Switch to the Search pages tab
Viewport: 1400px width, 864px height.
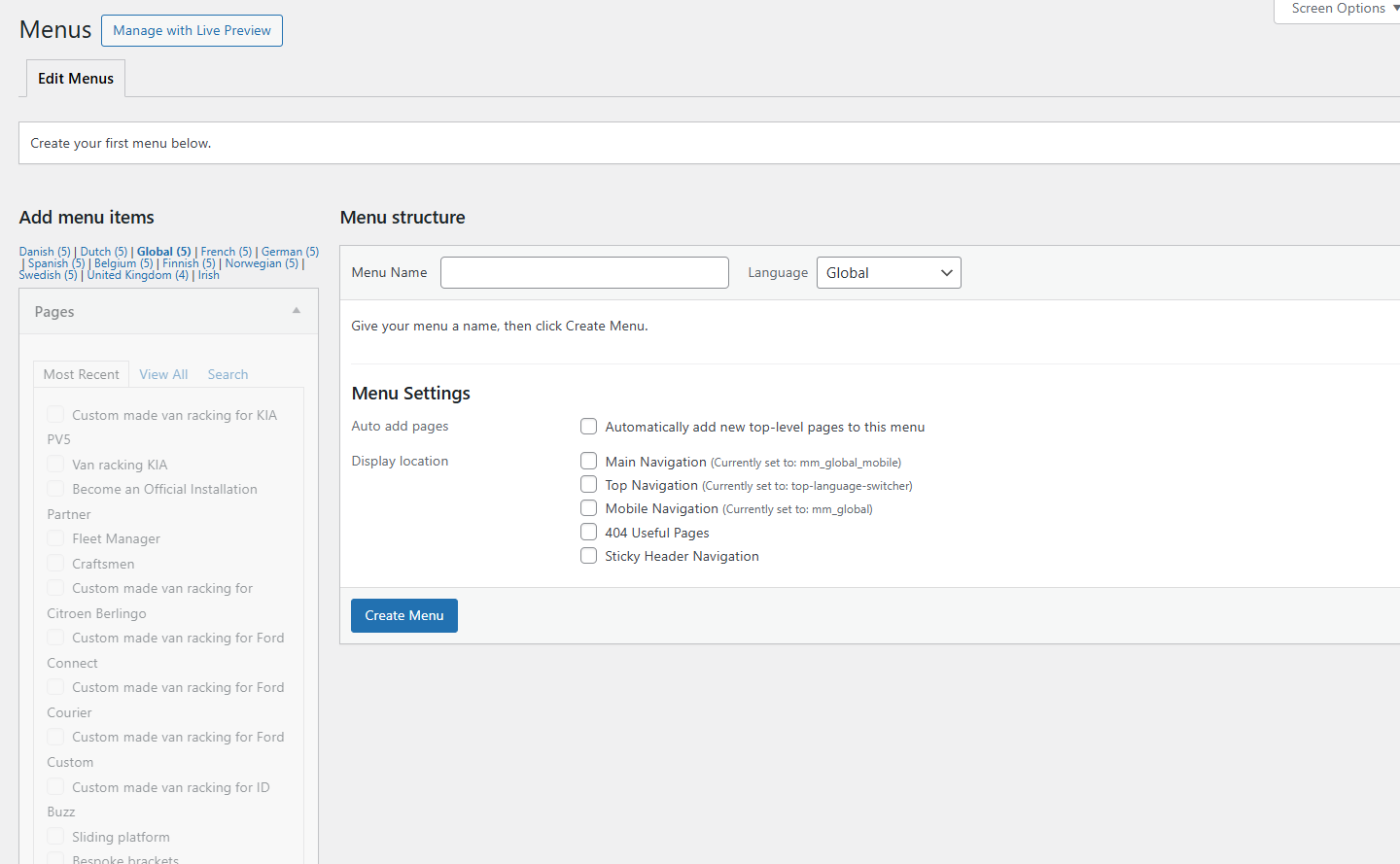227,374
